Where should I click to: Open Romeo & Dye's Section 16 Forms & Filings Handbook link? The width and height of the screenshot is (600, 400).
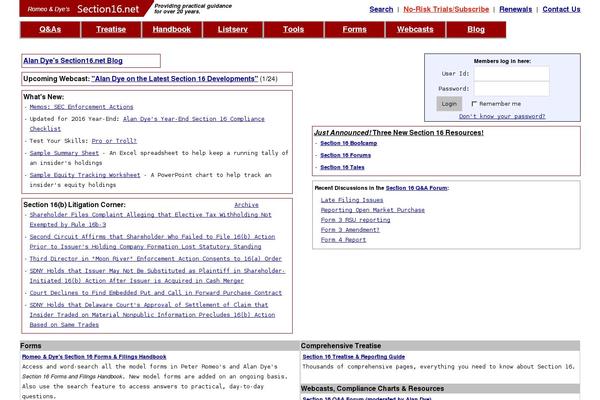pos(94,357)
